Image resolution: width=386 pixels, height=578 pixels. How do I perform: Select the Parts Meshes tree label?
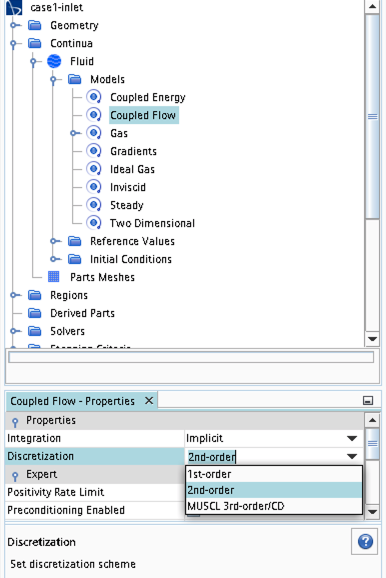tap(102, 277)
